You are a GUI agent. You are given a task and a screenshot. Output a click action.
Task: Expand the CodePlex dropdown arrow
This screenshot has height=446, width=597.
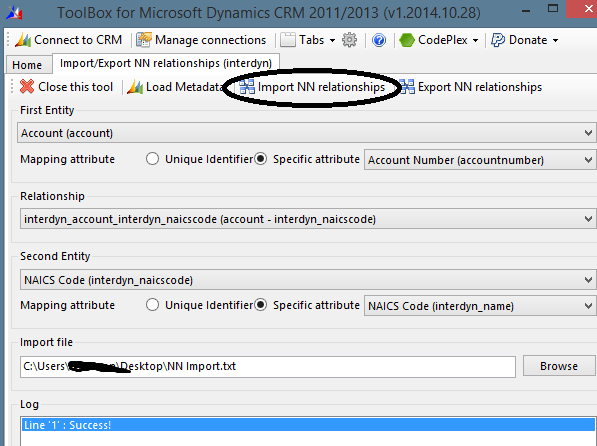click(475, 40)
